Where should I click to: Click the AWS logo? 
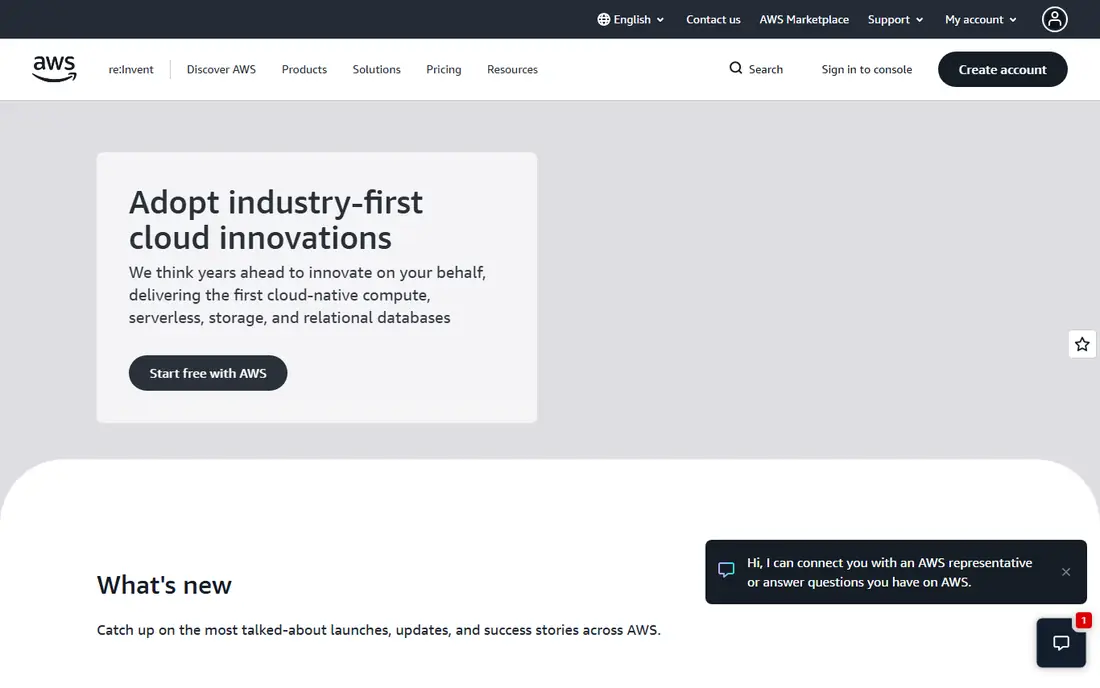(55, 69)
